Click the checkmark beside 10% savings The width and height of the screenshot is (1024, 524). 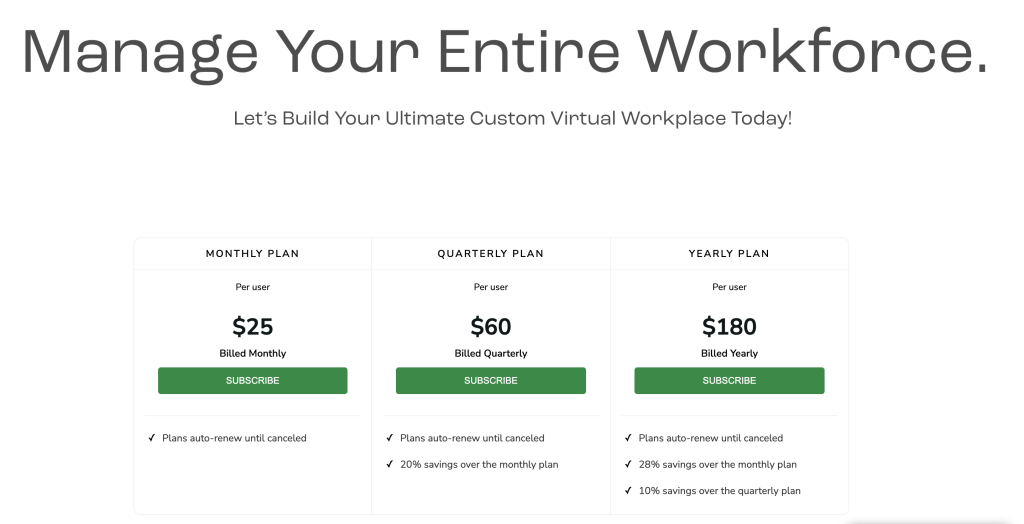[628, 491]
